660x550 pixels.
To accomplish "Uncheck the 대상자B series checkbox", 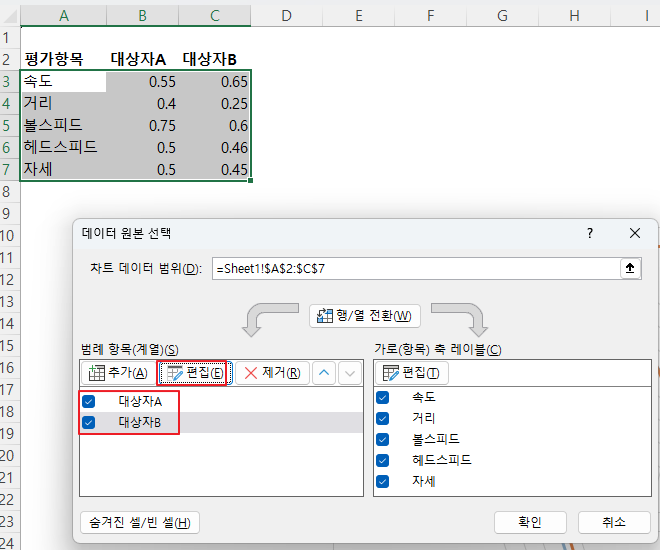I will point(88,422).
